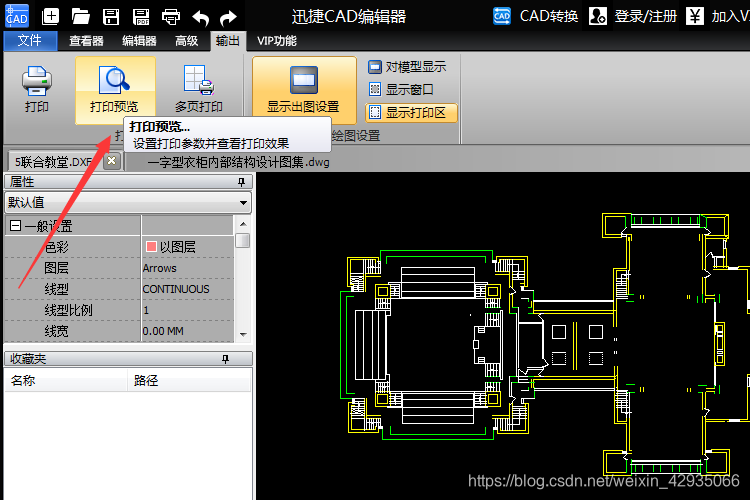Switch to 高级 tab
Viewport: 750px width, 500px height.
[x=186, y=41]
